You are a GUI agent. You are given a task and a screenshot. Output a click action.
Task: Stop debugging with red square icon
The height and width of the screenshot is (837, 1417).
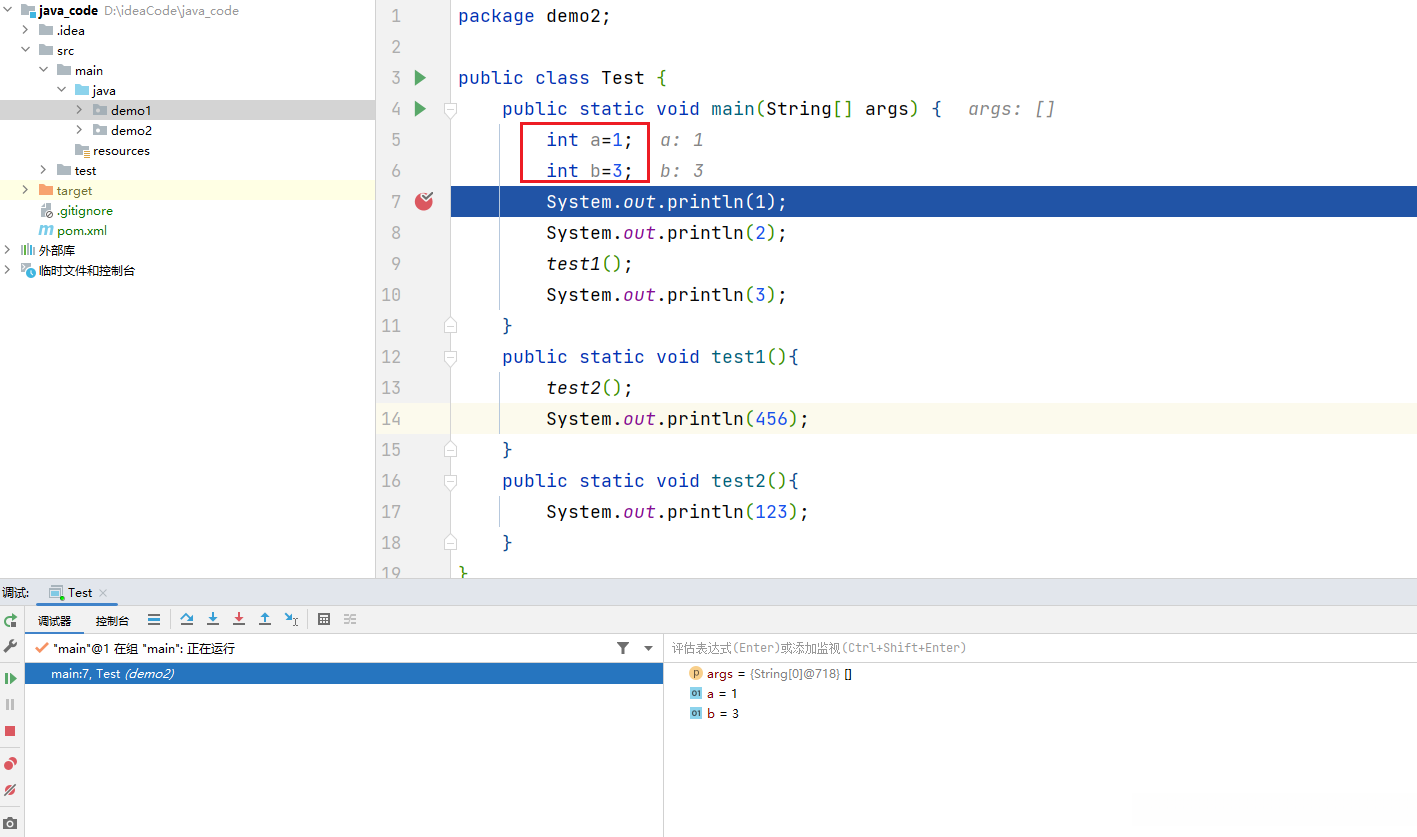click(x=10, y=731)
